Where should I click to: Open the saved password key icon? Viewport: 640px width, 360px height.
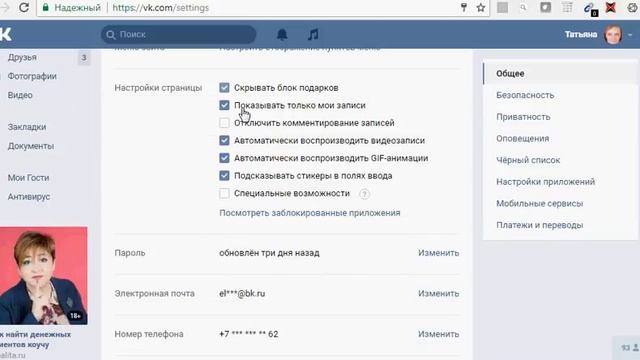[x=464, y=7]
